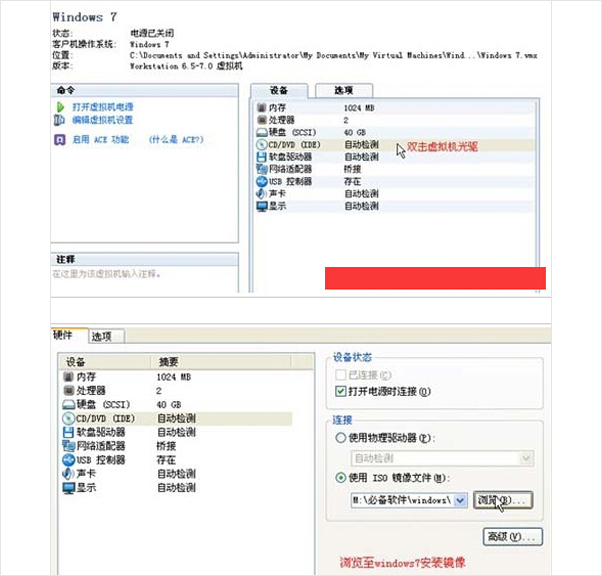Click the floppy drive icon in upper device list
Image resolution: width=602 pixels, height=576 pixels.
(x=261, y=157)
